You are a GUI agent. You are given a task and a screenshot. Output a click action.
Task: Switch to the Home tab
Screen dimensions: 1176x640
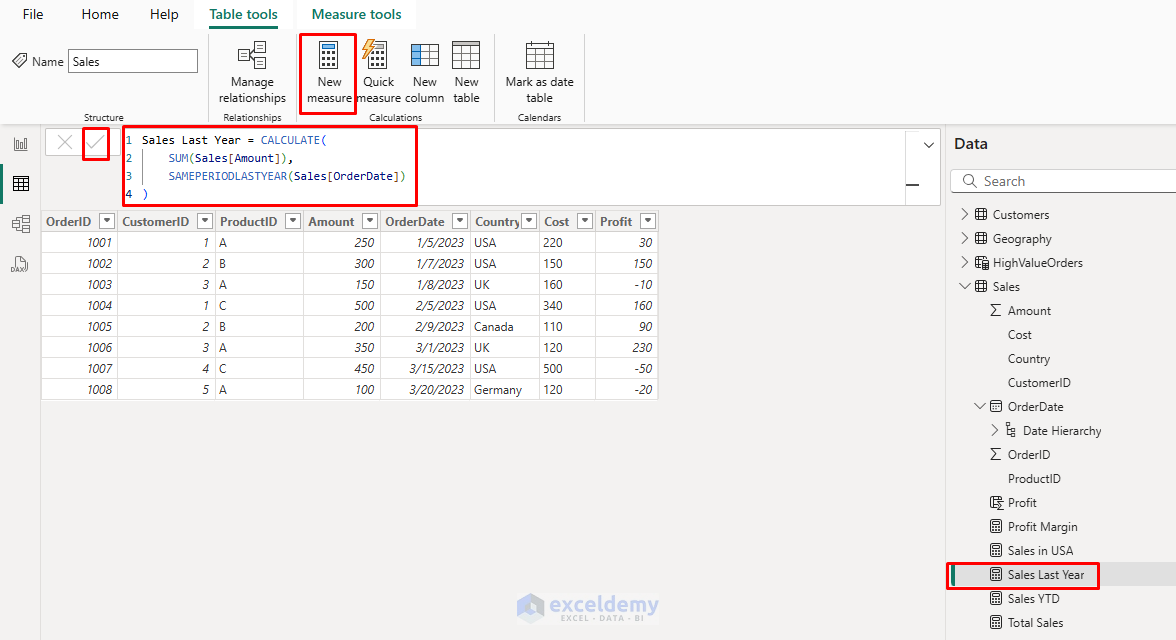point(100,14)
